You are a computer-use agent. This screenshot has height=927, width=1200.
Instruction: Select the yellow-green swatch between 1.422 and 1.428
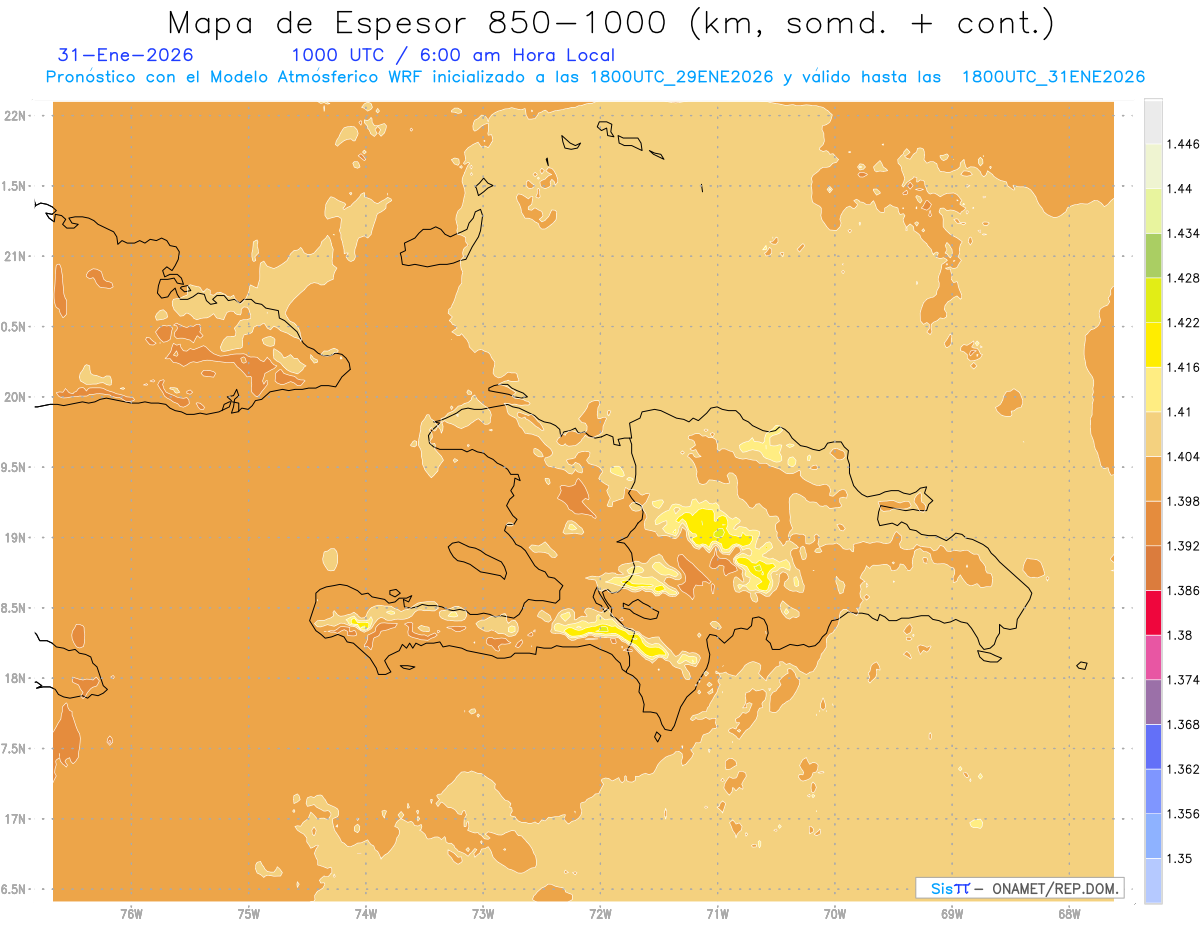tap(1153, 300)
